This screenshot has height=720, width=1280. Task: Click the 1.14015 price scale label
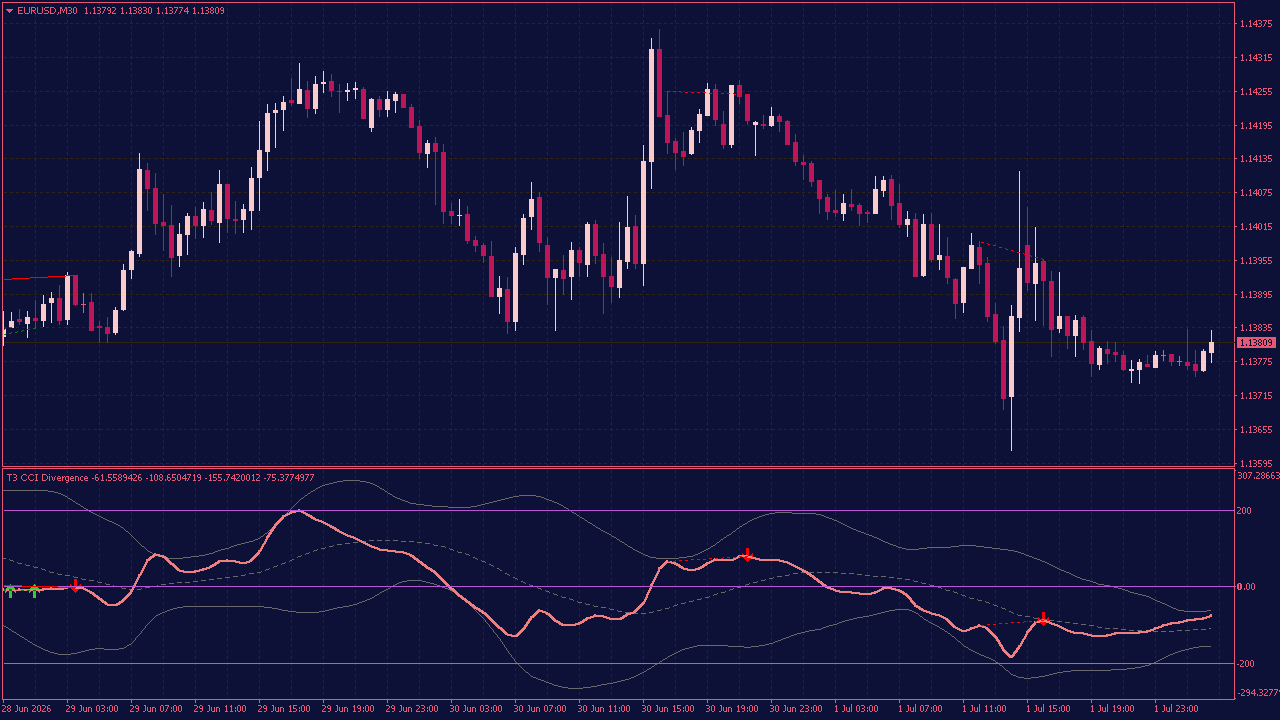pos(1256,227)
